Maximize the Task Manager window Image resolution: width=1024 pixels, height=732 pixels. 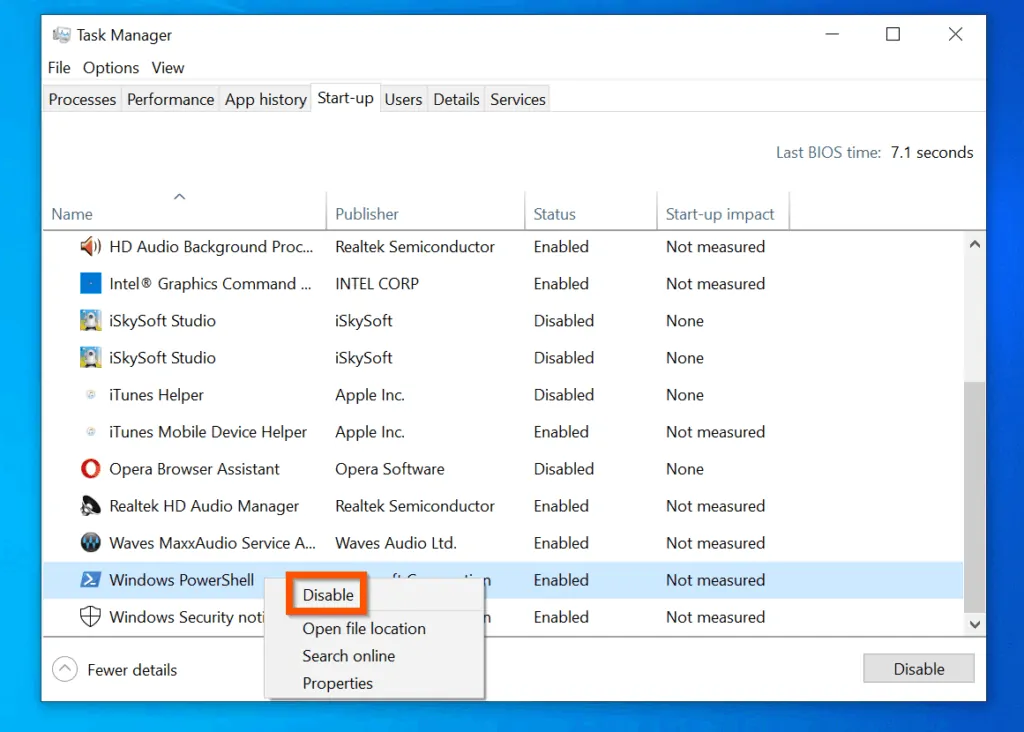pos(893,34)
